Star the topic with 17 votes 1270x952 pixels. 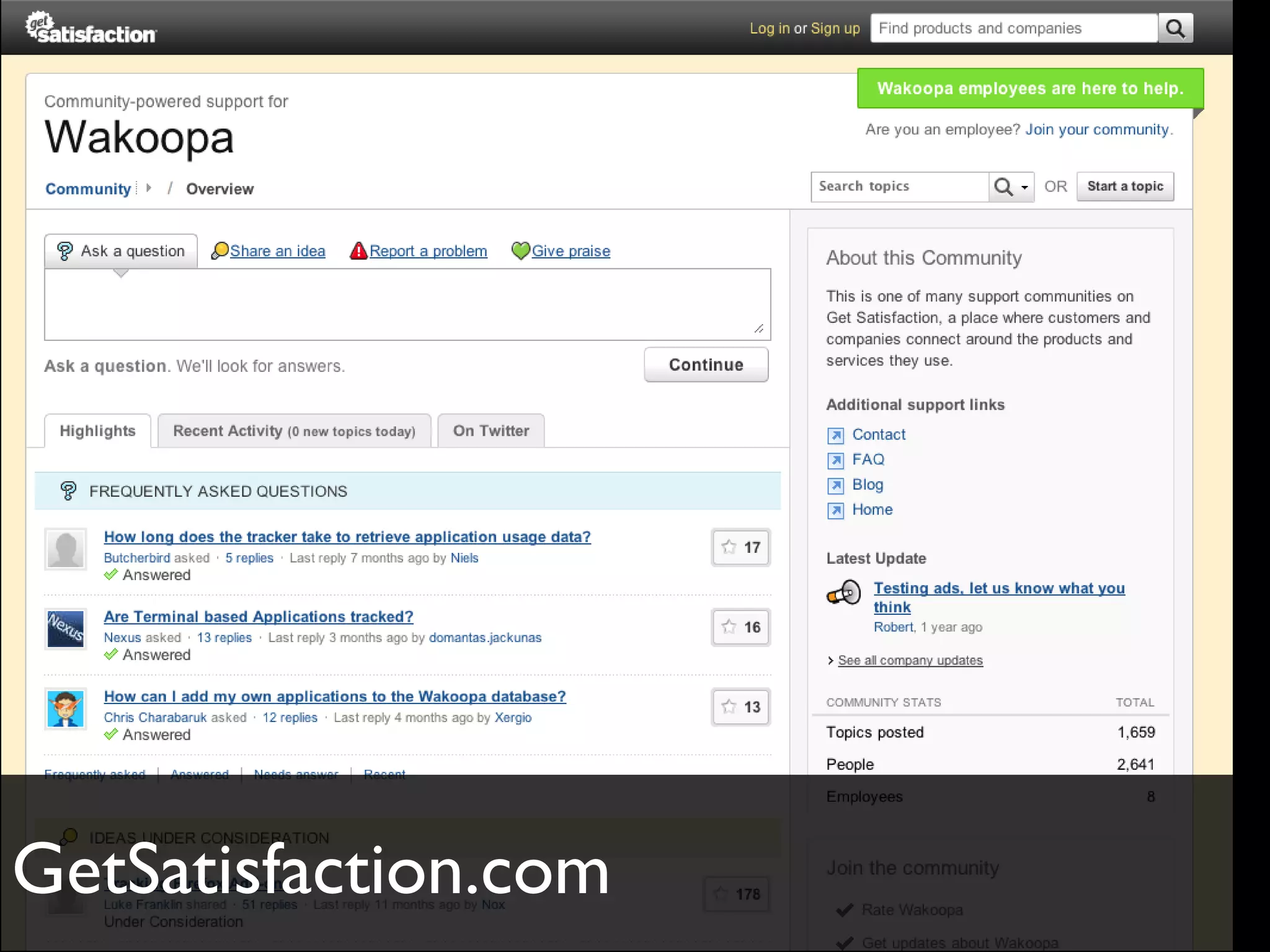pos(729,547)
